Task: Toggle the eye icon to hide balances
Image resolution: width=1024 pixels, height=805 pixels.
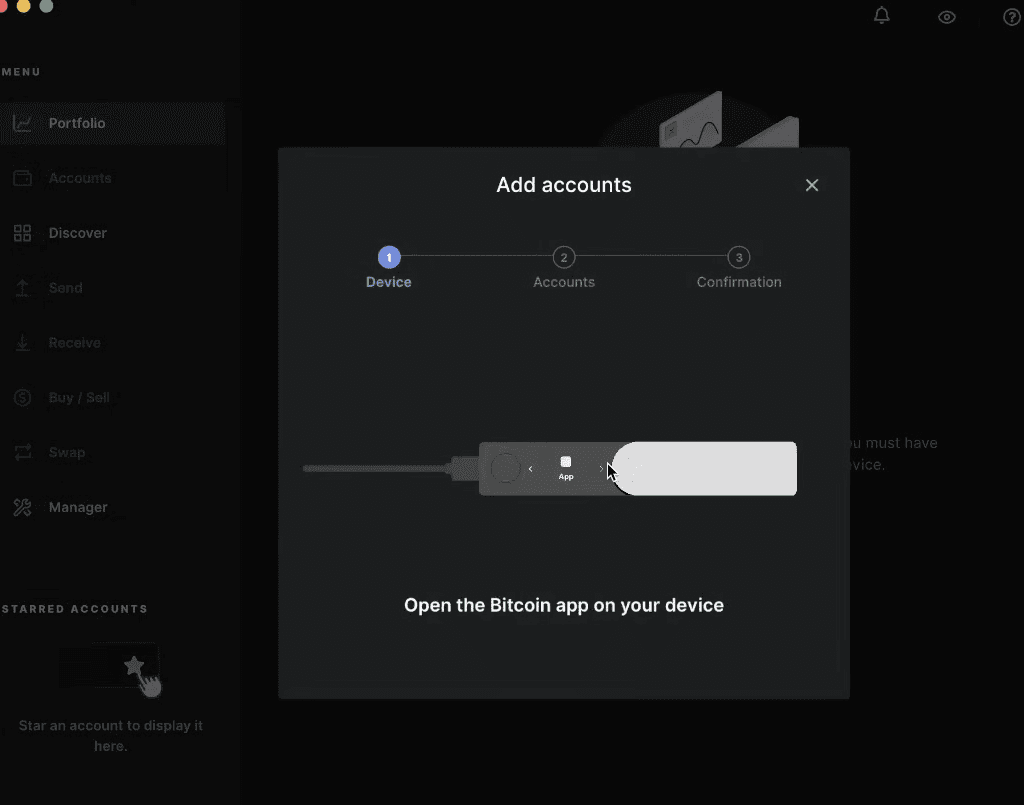Action: click(946, 17)
